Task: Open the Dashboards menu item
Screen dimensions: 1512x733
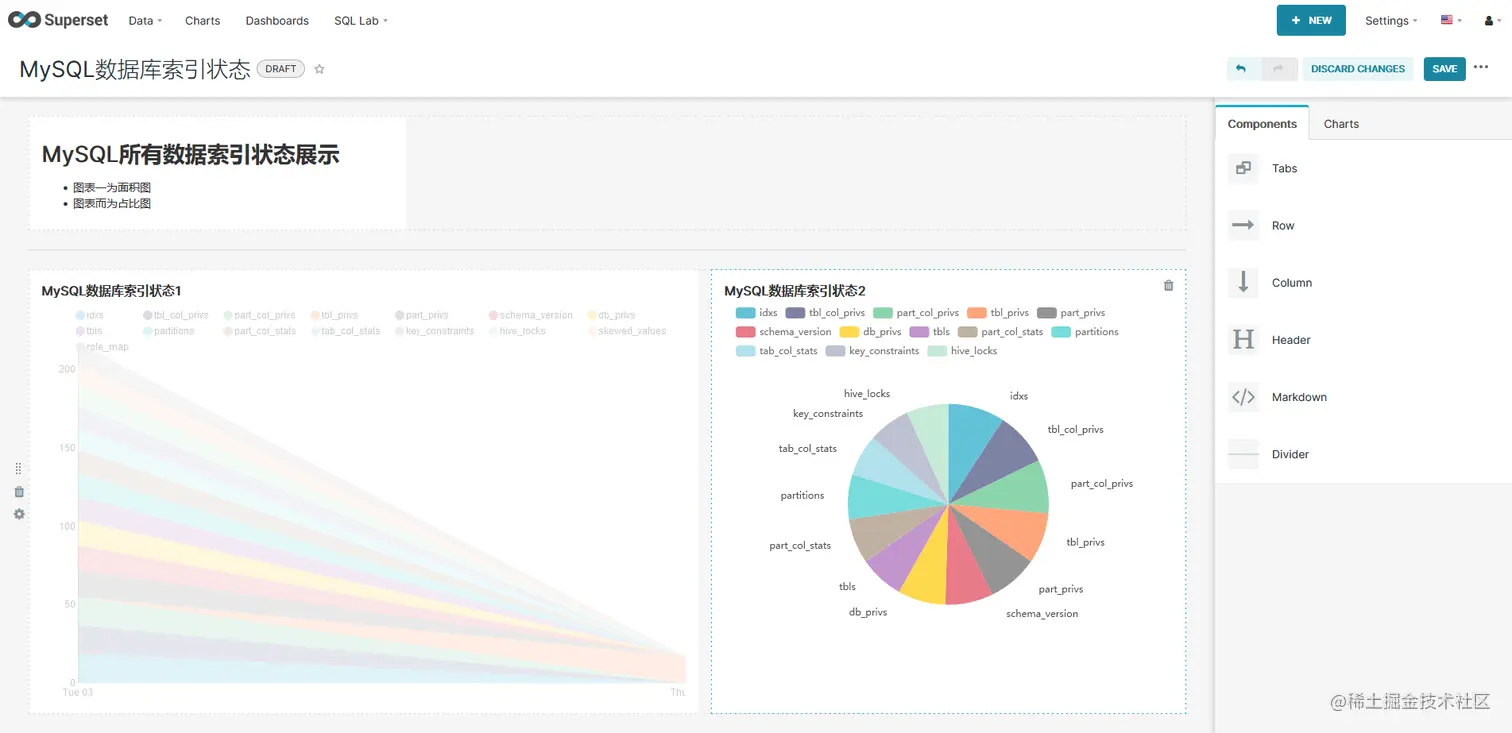Action: pyautogui.click(x=277, y=20)
